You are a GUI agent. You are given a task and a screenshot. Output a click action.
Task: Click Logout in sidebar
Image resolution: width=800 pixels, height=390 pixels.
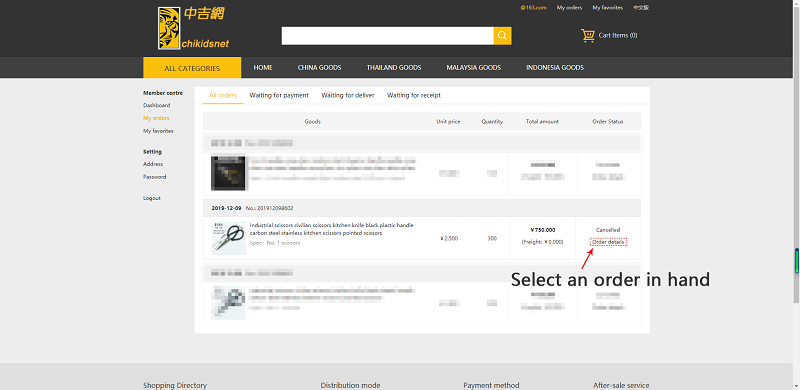(152, 198)
